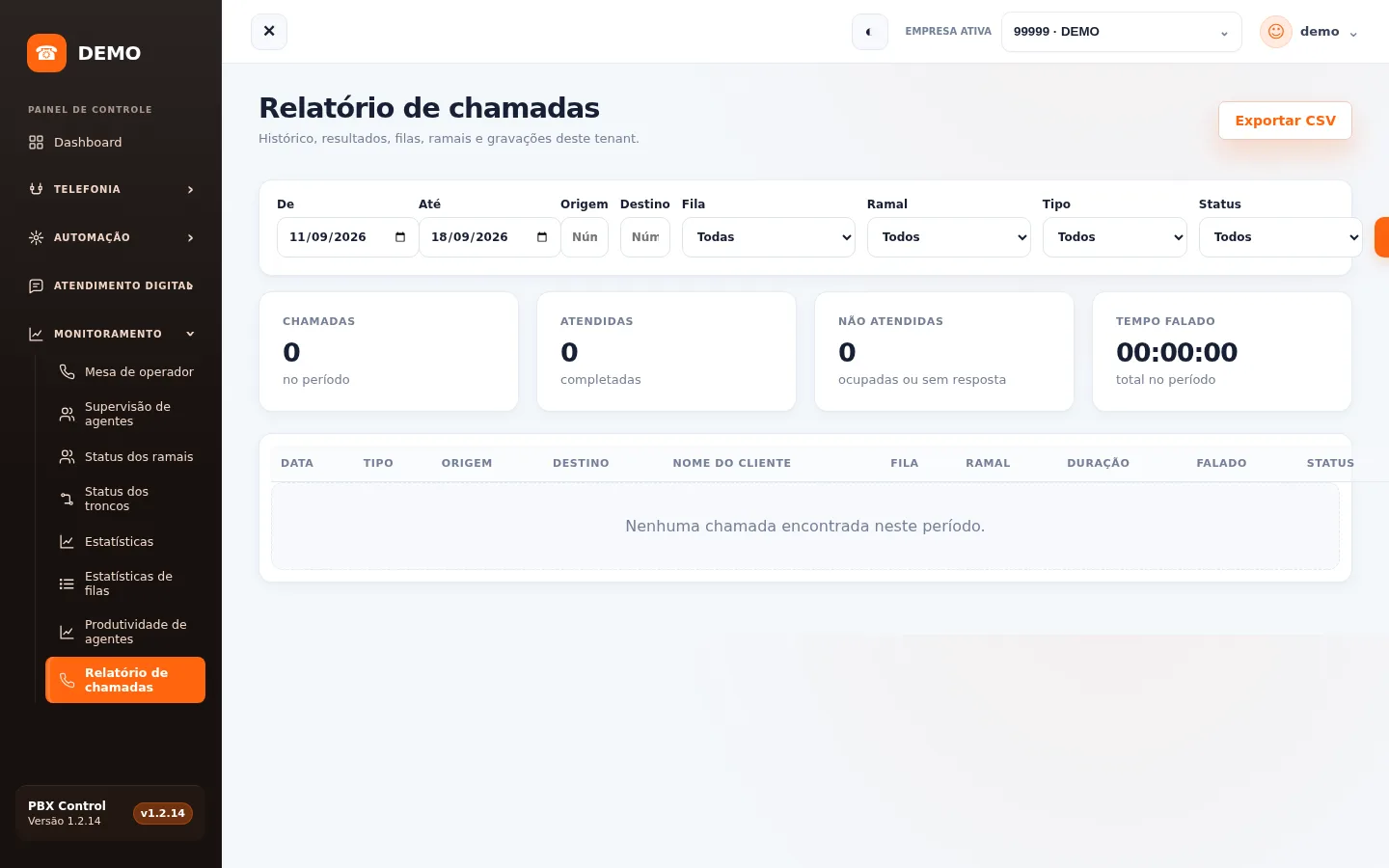
Task: Open the Fila filter dropdown
Action: [769, 237]
